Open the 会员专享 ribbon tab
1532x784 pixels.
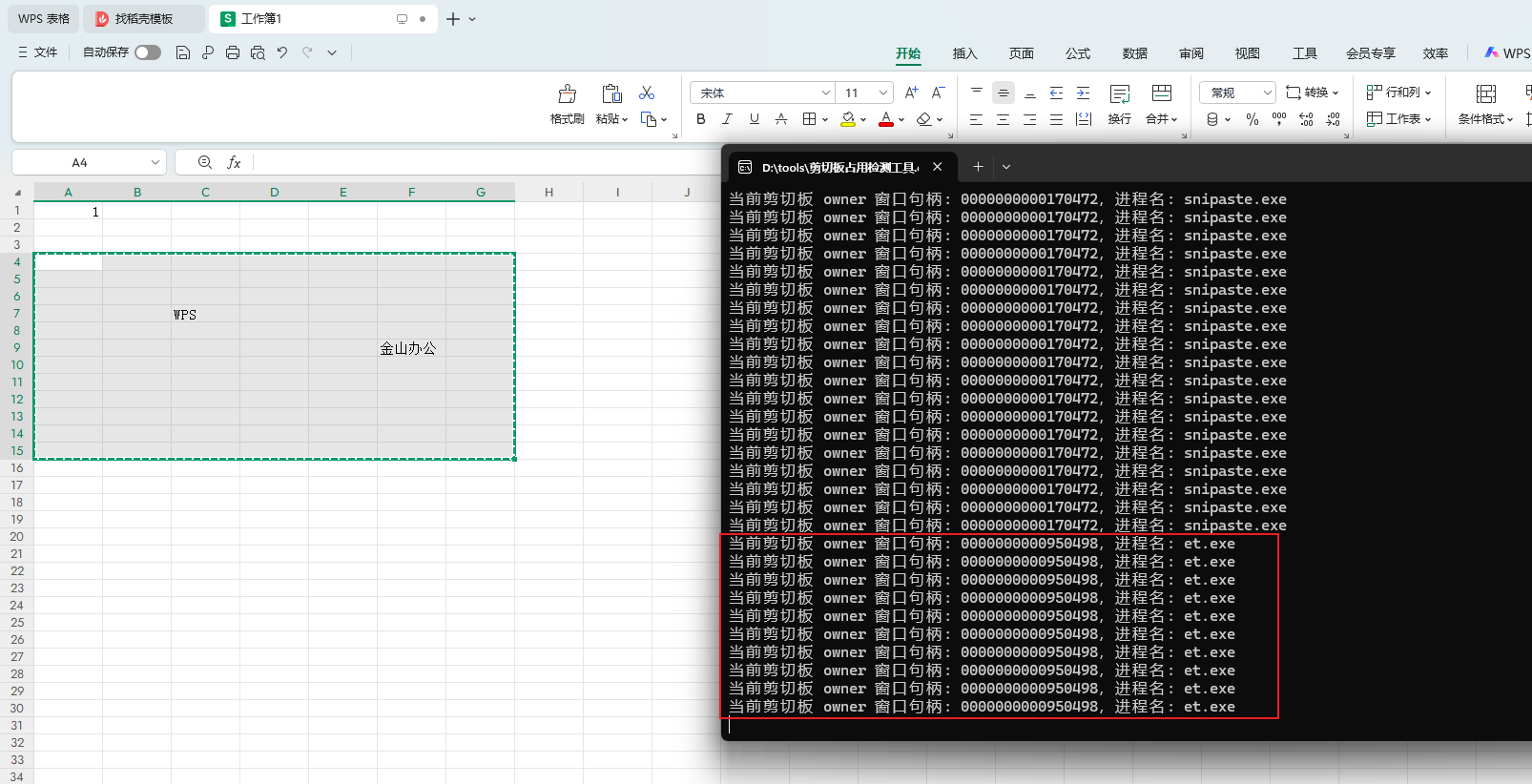[1370, 53]
